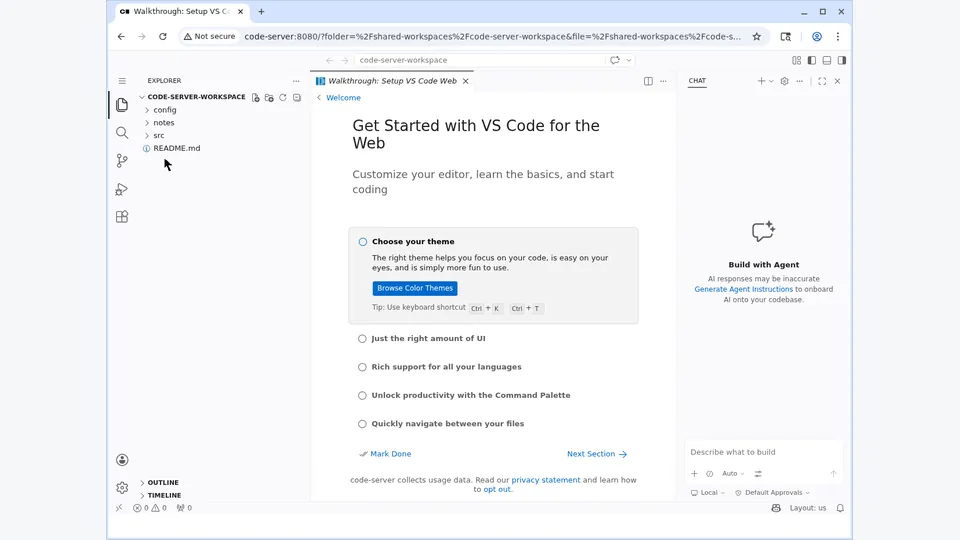Screen dimensions: 960x540
Task: Open the Accounts menu icon
Action: [x=122, y=460]
